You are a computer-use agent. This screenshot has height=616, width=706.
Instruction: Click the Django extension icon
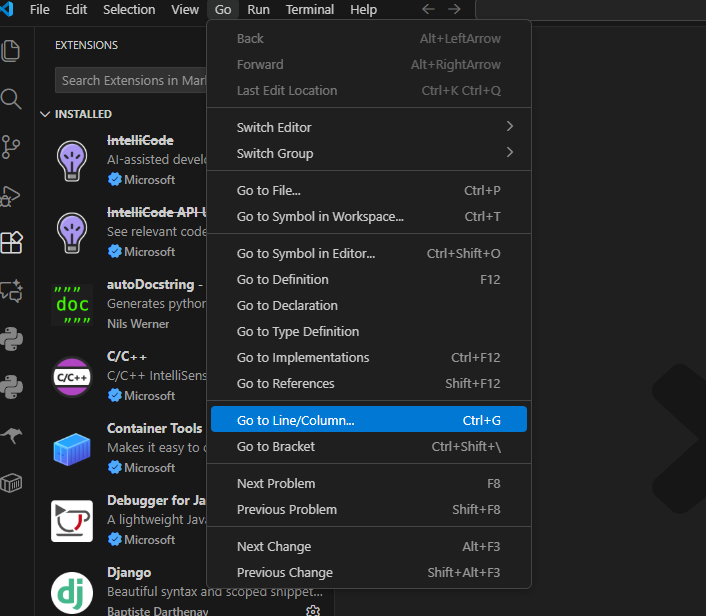[x=72, y=593]
